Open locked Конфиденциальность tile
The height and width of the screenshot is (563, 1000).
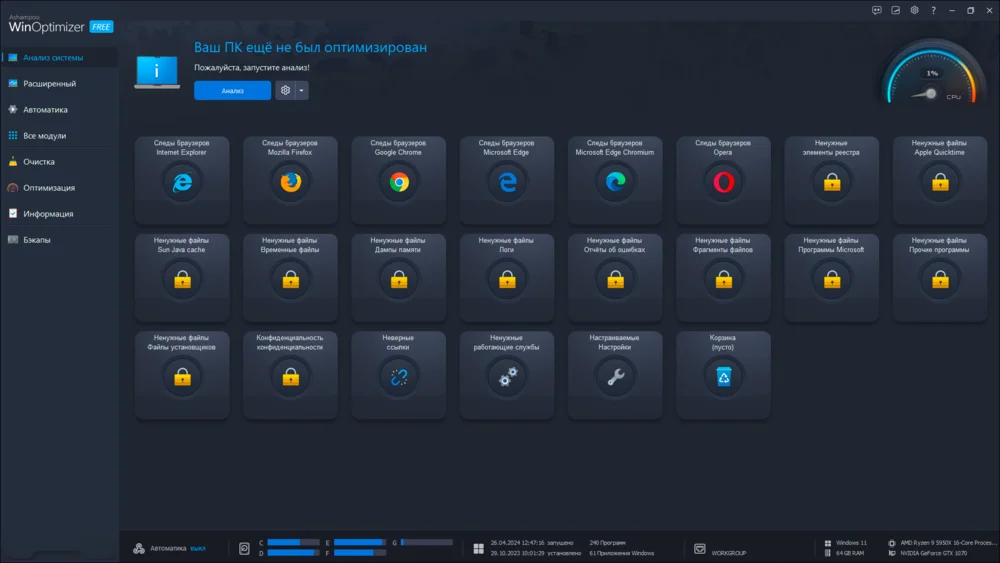point(290,375)
